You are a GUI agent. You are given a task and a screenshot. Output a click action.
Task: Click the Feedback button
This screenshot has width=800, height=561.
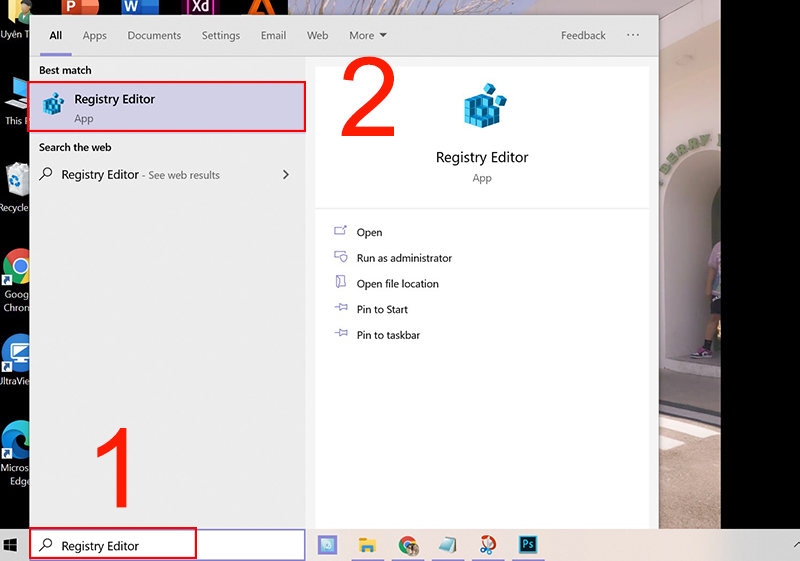pyautogui.click(x=583, y=35)
